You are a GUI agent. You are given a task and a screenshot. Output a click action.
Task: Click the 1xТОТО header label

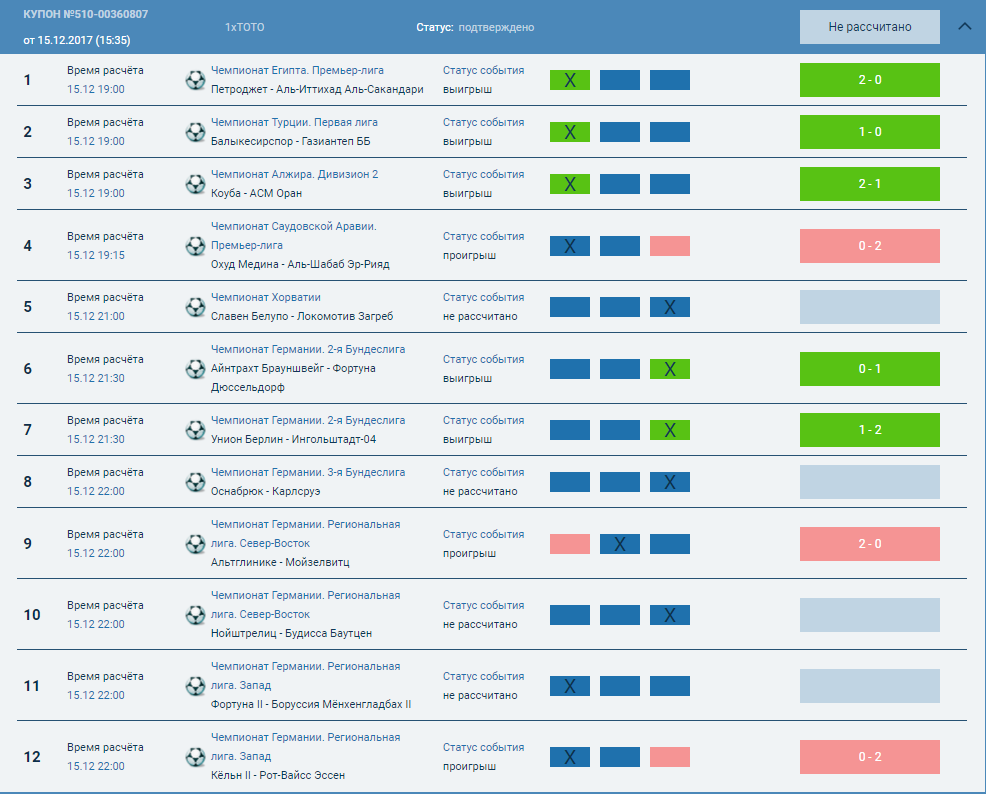pyautogui.click(x=245, y=27)
